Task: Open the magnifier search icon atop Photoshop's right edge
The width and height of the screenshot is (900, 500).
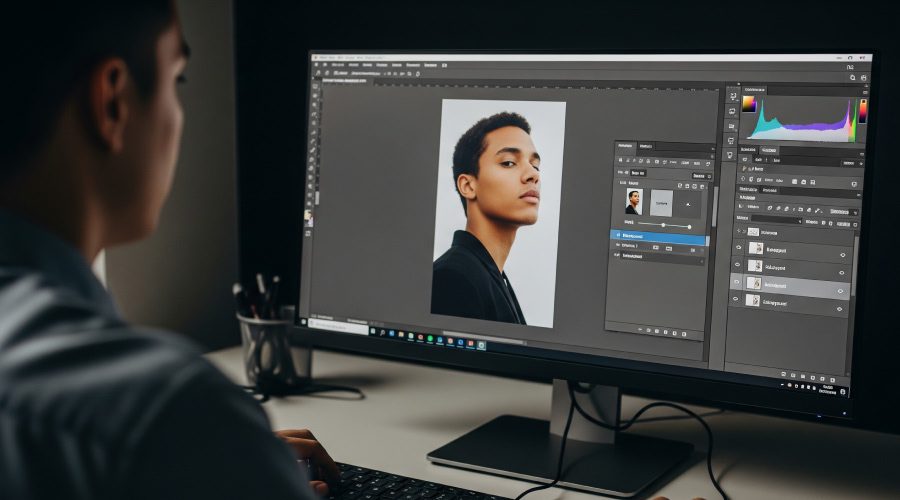Action: click(x=852, y=77)
